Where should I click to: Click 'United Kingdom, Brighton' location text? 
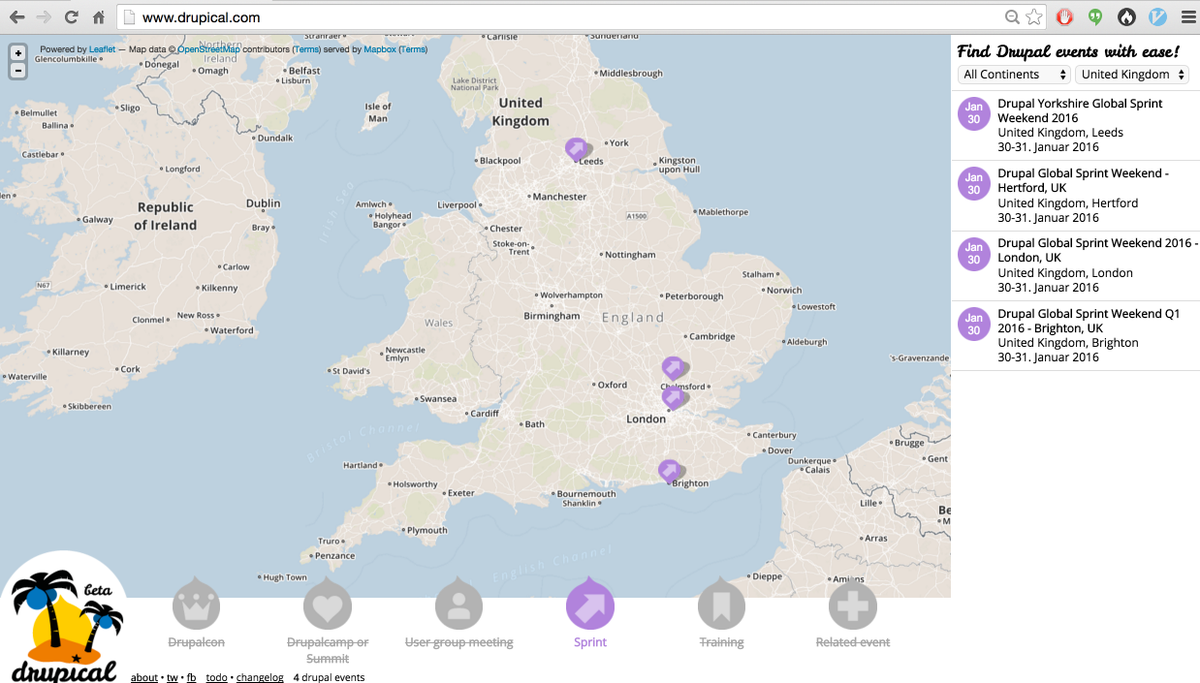click(x=1068, y=343)
